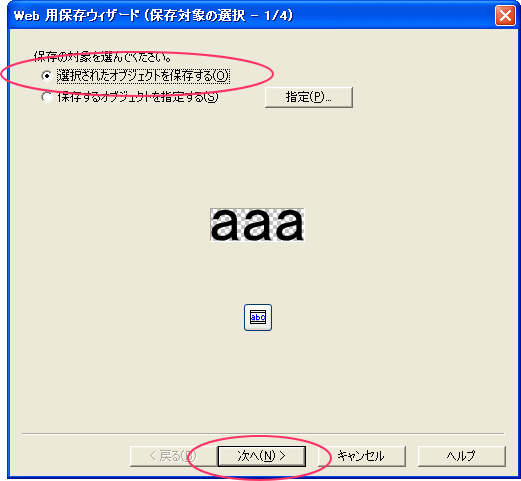Click the 1/4 step indicator in title

pyautogui.click(x=275, y=16)
